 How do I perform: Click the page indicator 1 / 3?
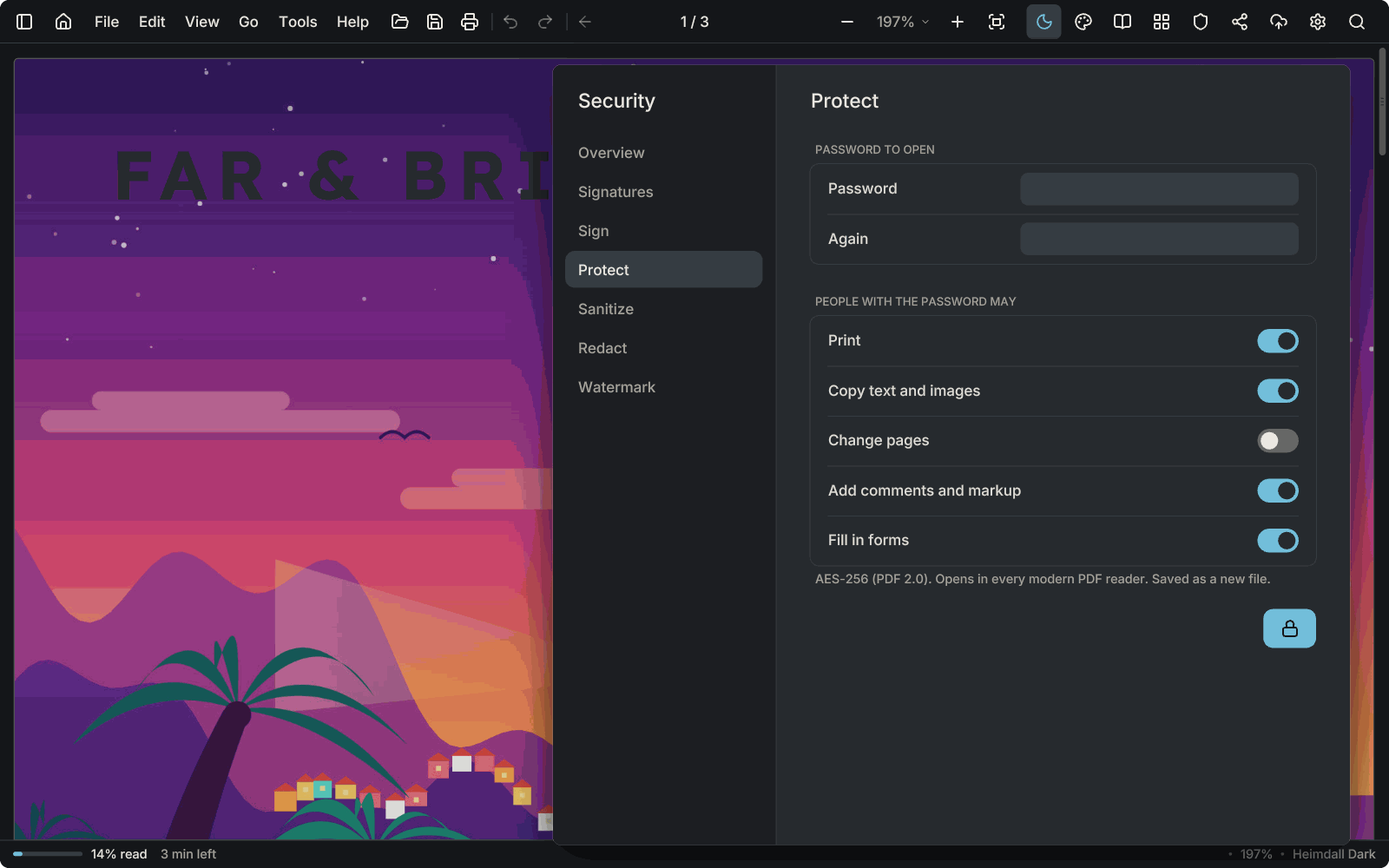tap(694, 22)
